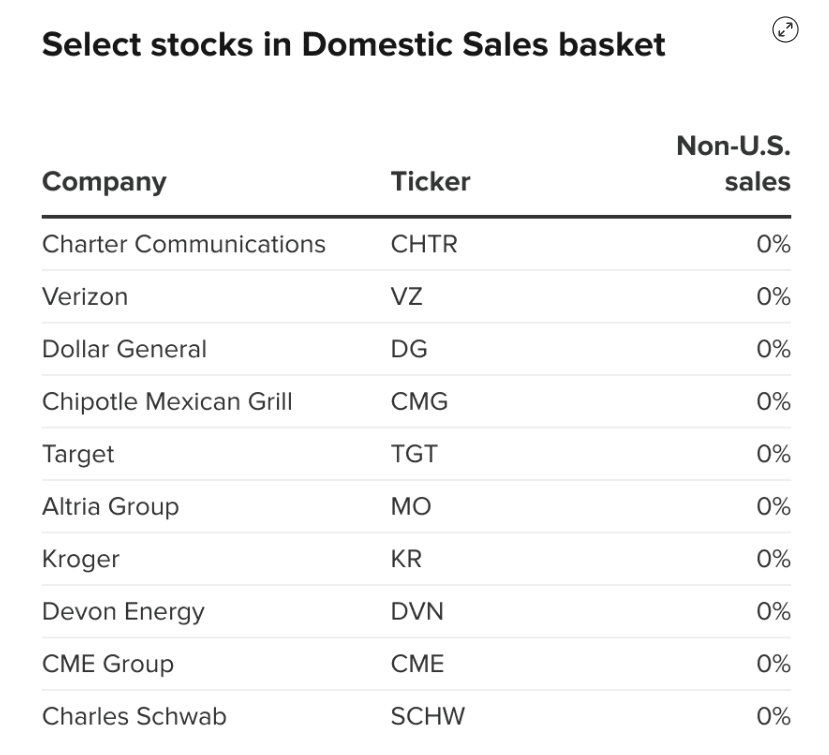The image size is (829, 755).
Task: Click the DG ticker symbol
Action: [x=409, y=349]
